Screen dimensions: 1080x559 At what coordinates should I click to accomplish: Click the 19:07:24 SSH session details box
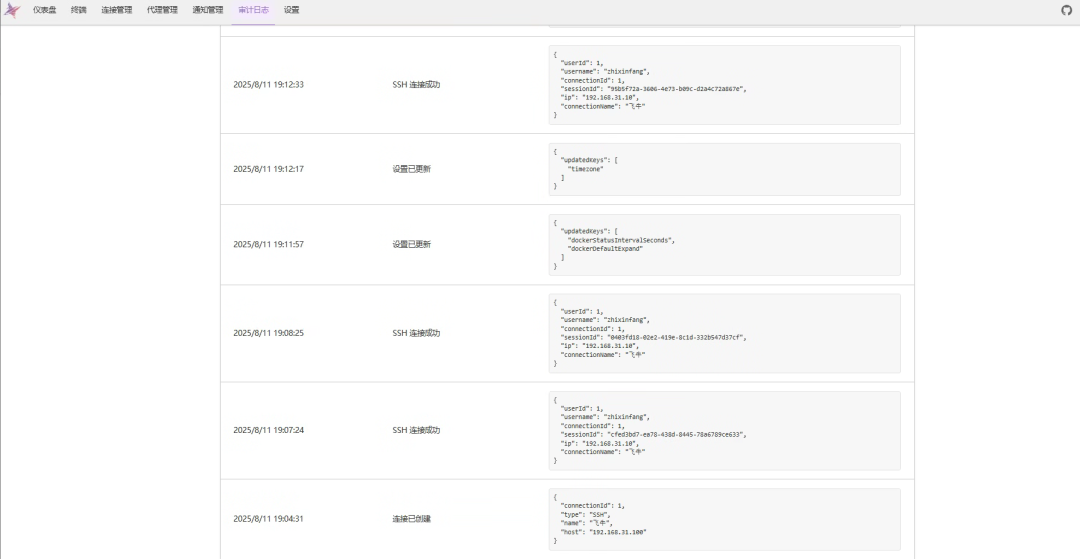[x=724, y=430]
